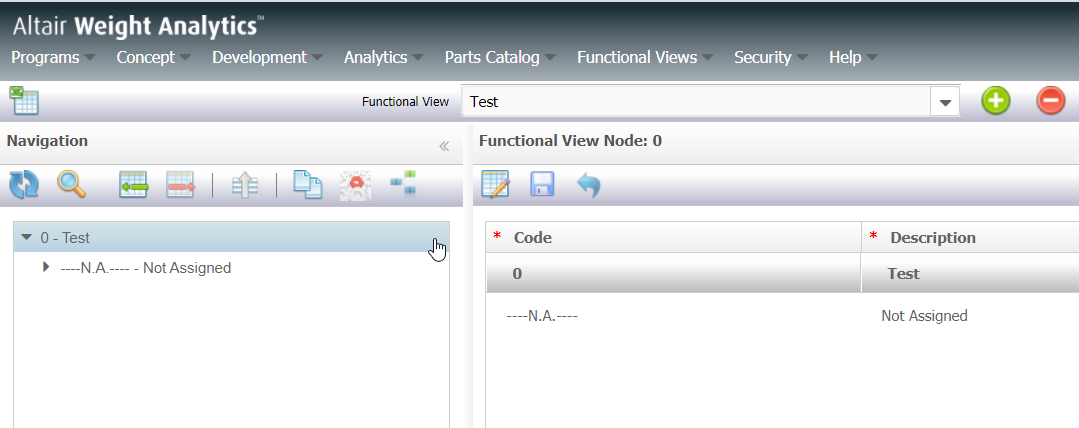The width and height of the screenshot is (1079, 428).
Task: Refresh the Navigation tree
Action: pyautogui.click(x=23, y=185)
